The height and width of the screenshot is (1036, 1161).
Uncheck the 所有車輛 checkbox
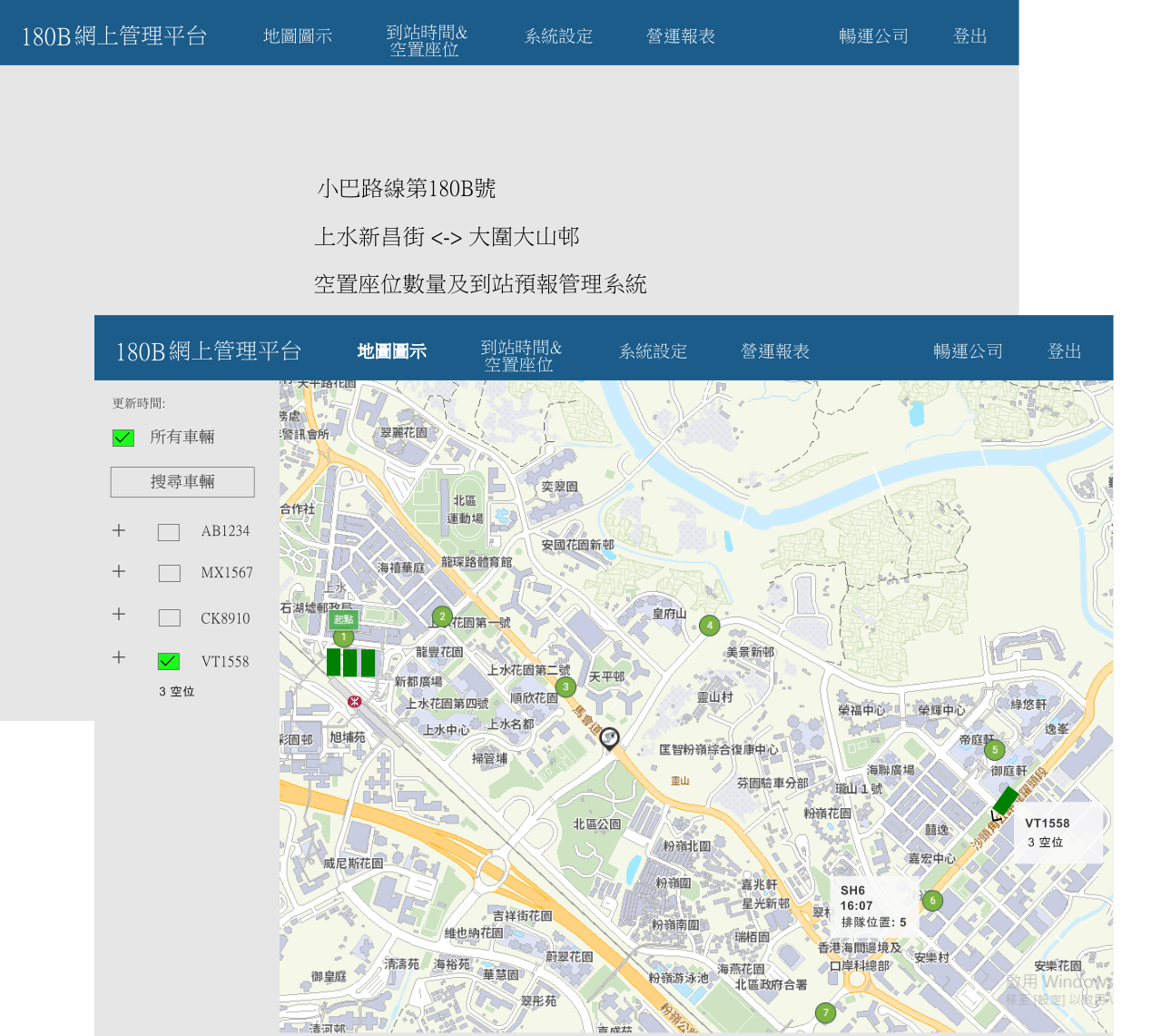pos(123,438)
